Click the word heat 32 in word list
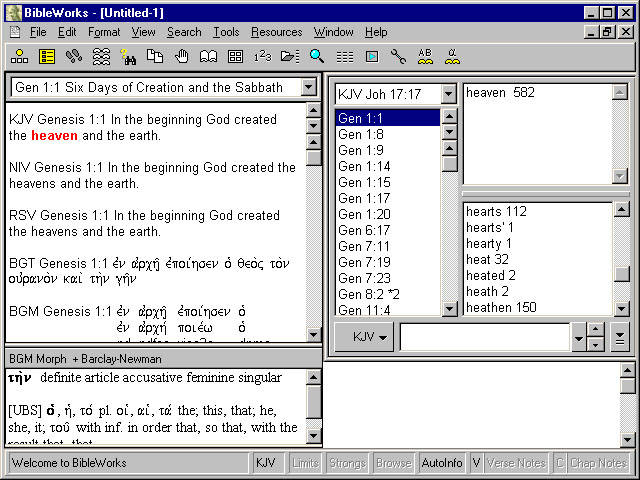Screen dimensions: 640x480 [x=487, y=259]
